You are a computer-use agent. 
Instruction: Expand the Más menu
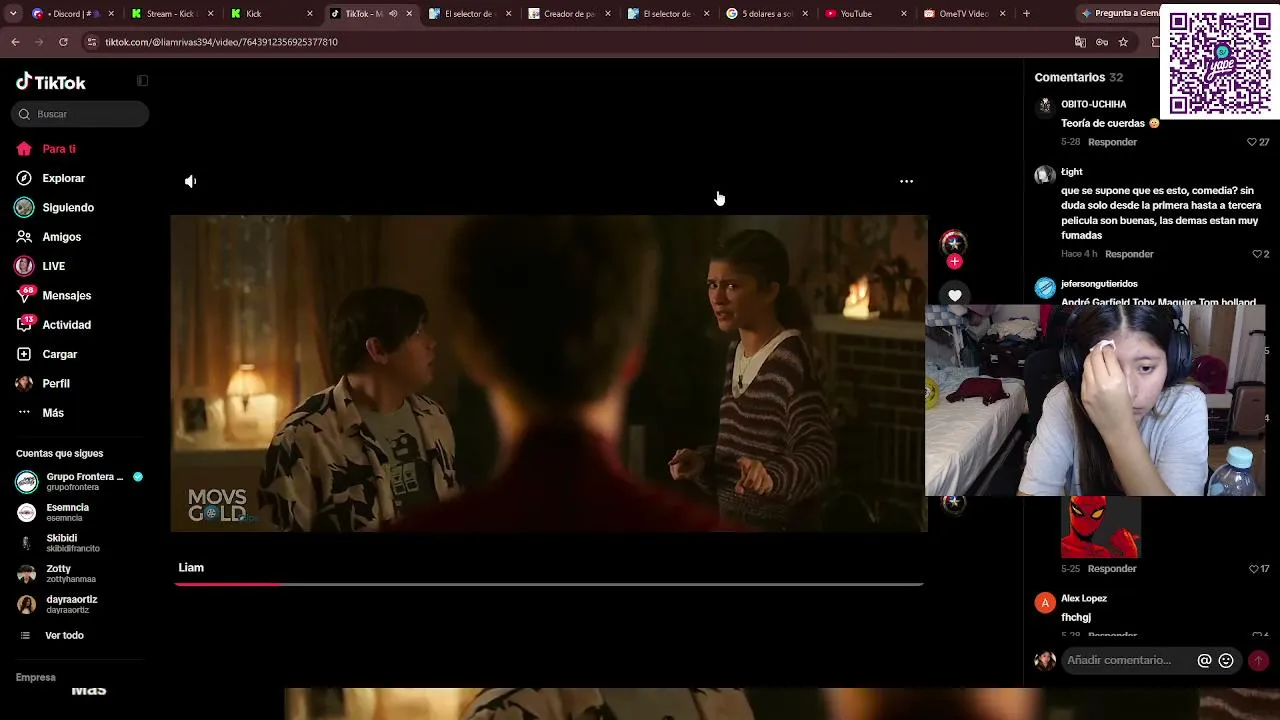(x=52, y=413)
